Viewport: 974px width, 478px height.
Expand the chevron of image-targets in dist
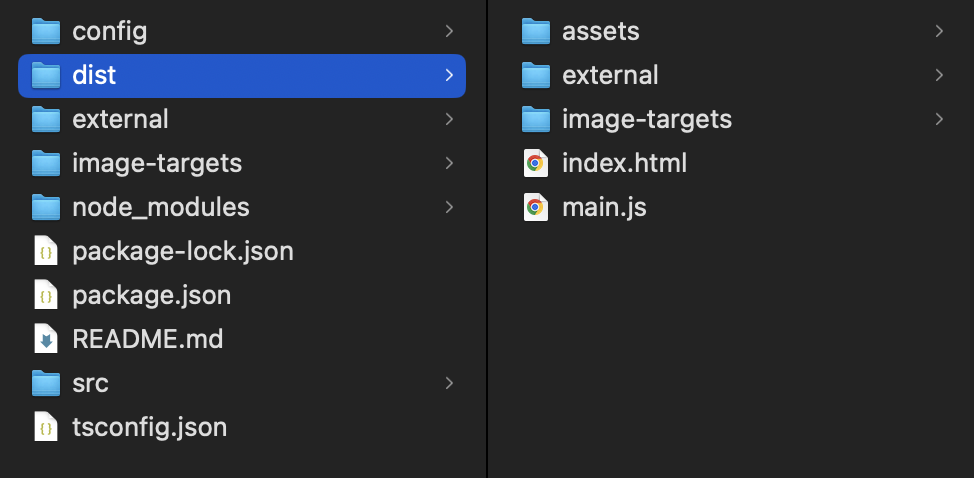click(x=939, y=119)
